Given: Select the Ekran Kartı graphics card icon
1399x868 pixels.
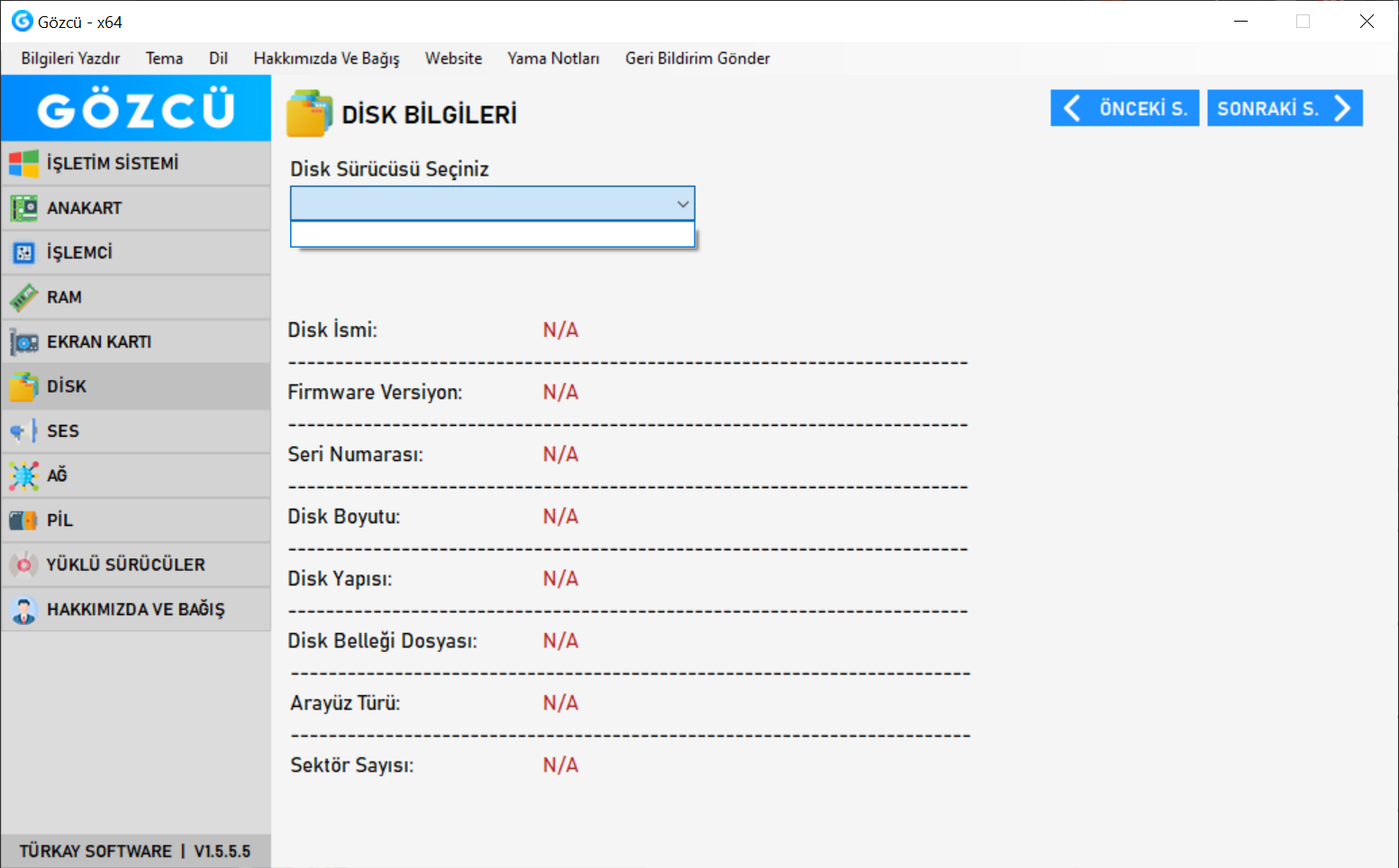Looking at the screenshot, I should tap(23, 342).
